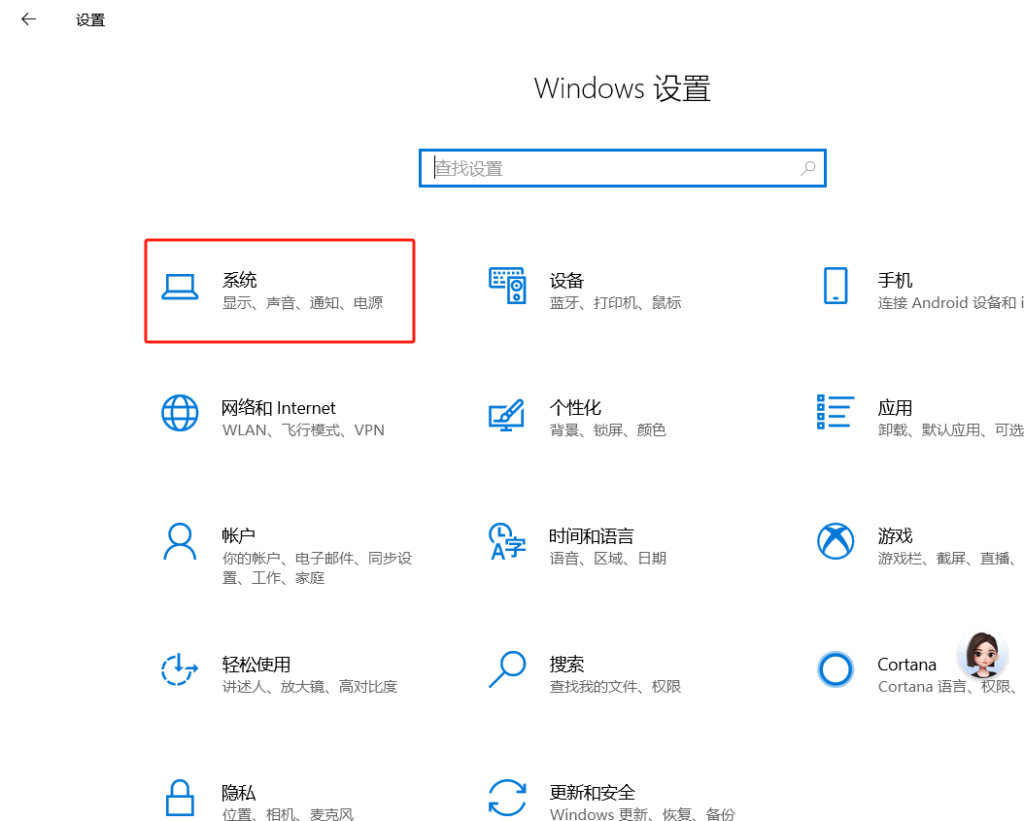Click the padlock icon for 隐私
The image size is (1024, 821).
click(x=180, y=797)
